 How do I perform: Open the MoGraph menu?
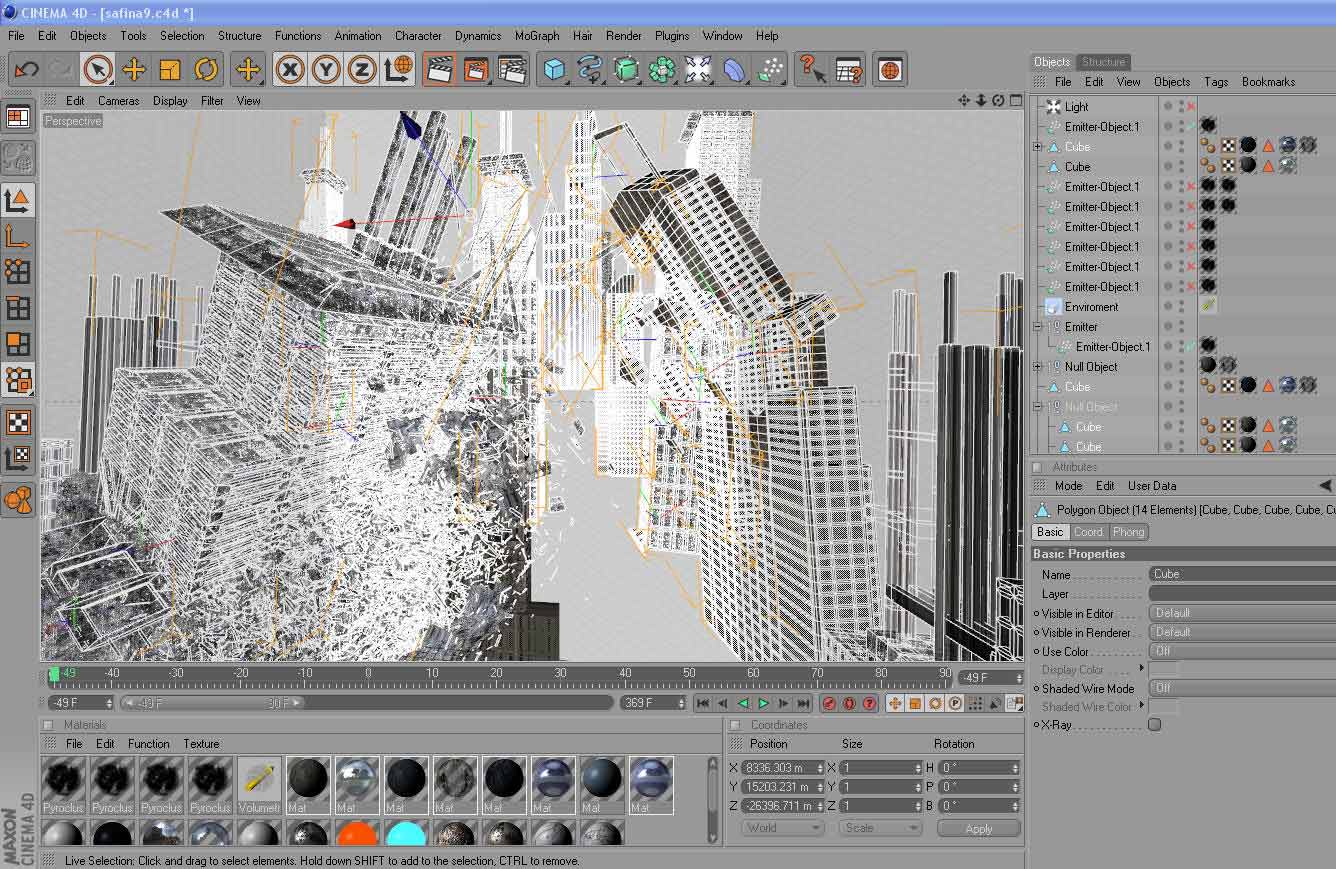[537, 35]
